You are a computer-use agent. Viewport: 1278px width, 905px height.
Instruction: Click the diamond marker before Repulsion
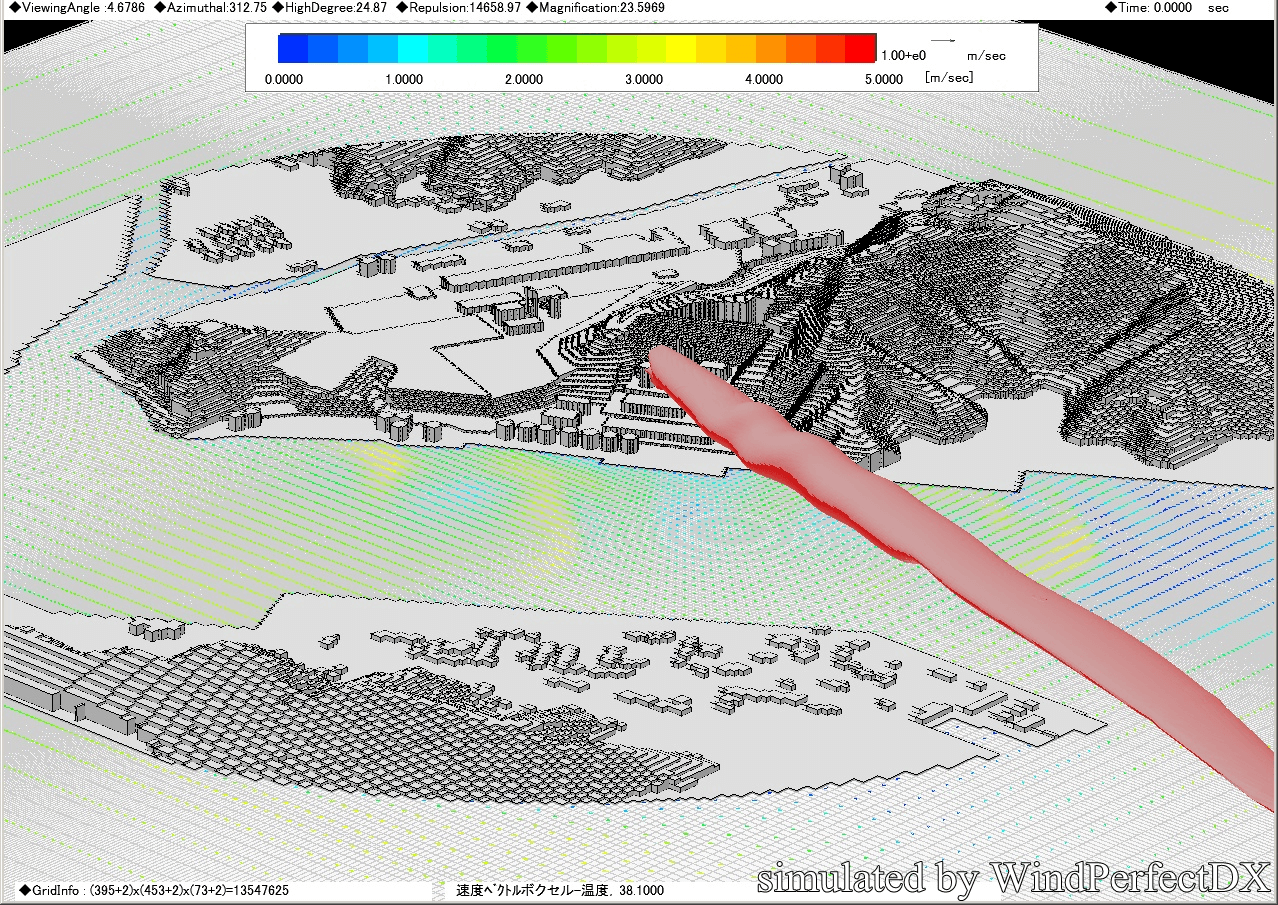click(x=403, y=8)
